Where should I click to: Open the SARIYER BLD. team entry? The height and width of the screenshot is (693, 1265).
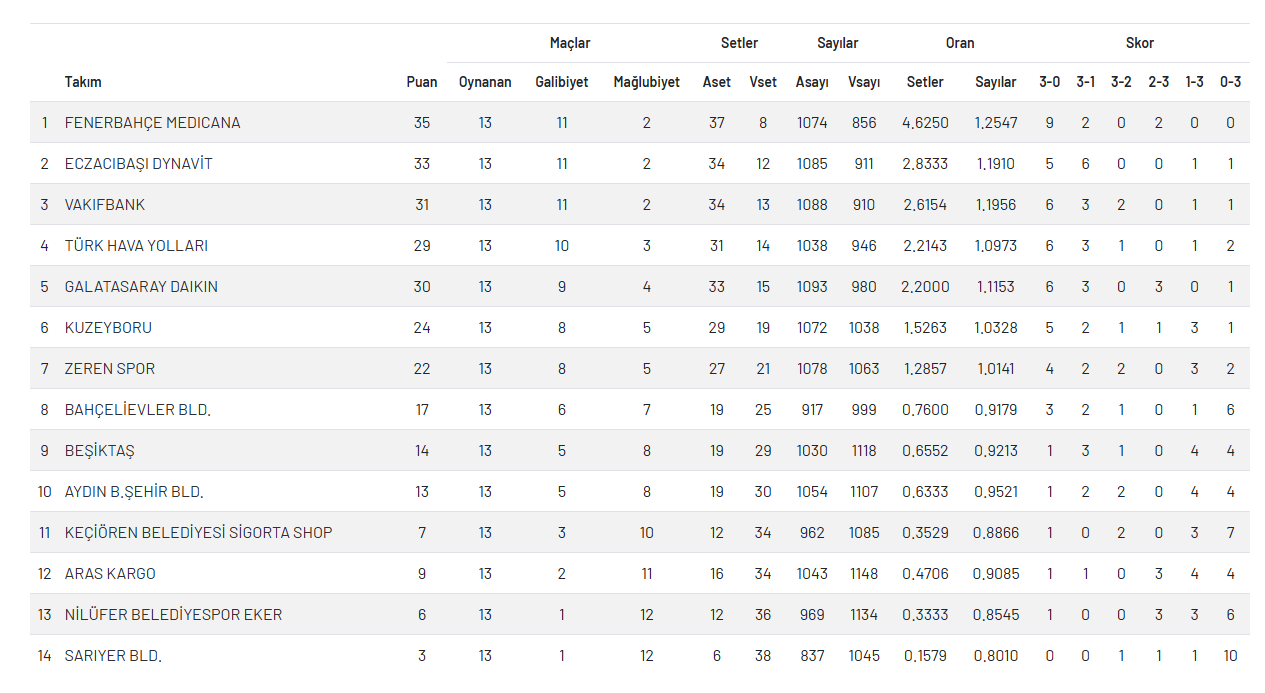point(113,656)
